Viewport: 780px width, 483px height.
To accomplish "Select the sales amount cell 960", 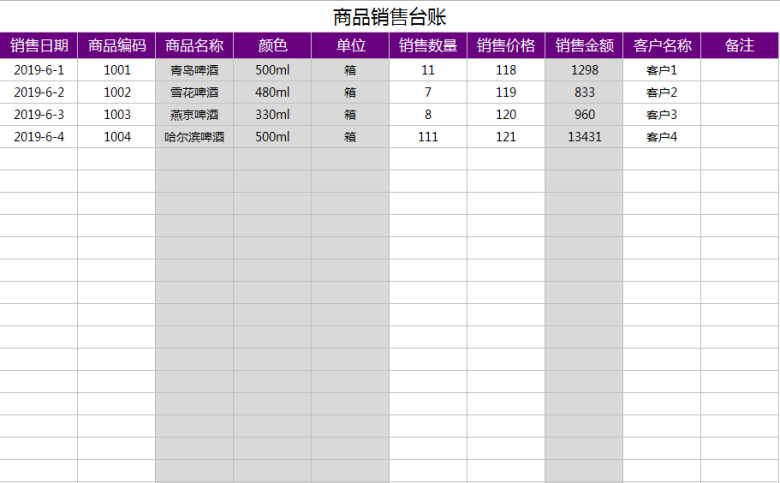I will click(584, 115).
